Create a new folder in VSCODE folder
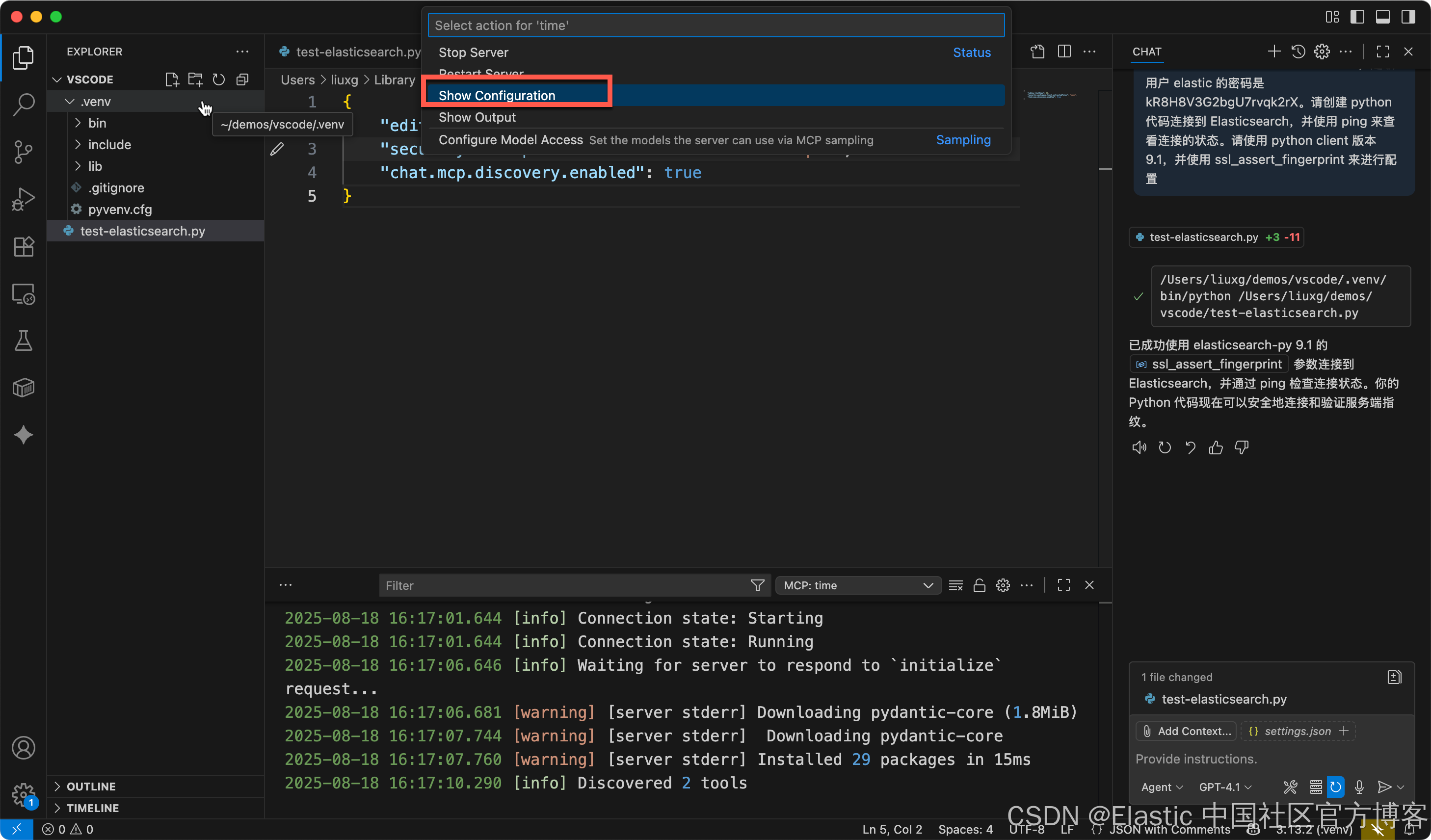 coord(195,79)
